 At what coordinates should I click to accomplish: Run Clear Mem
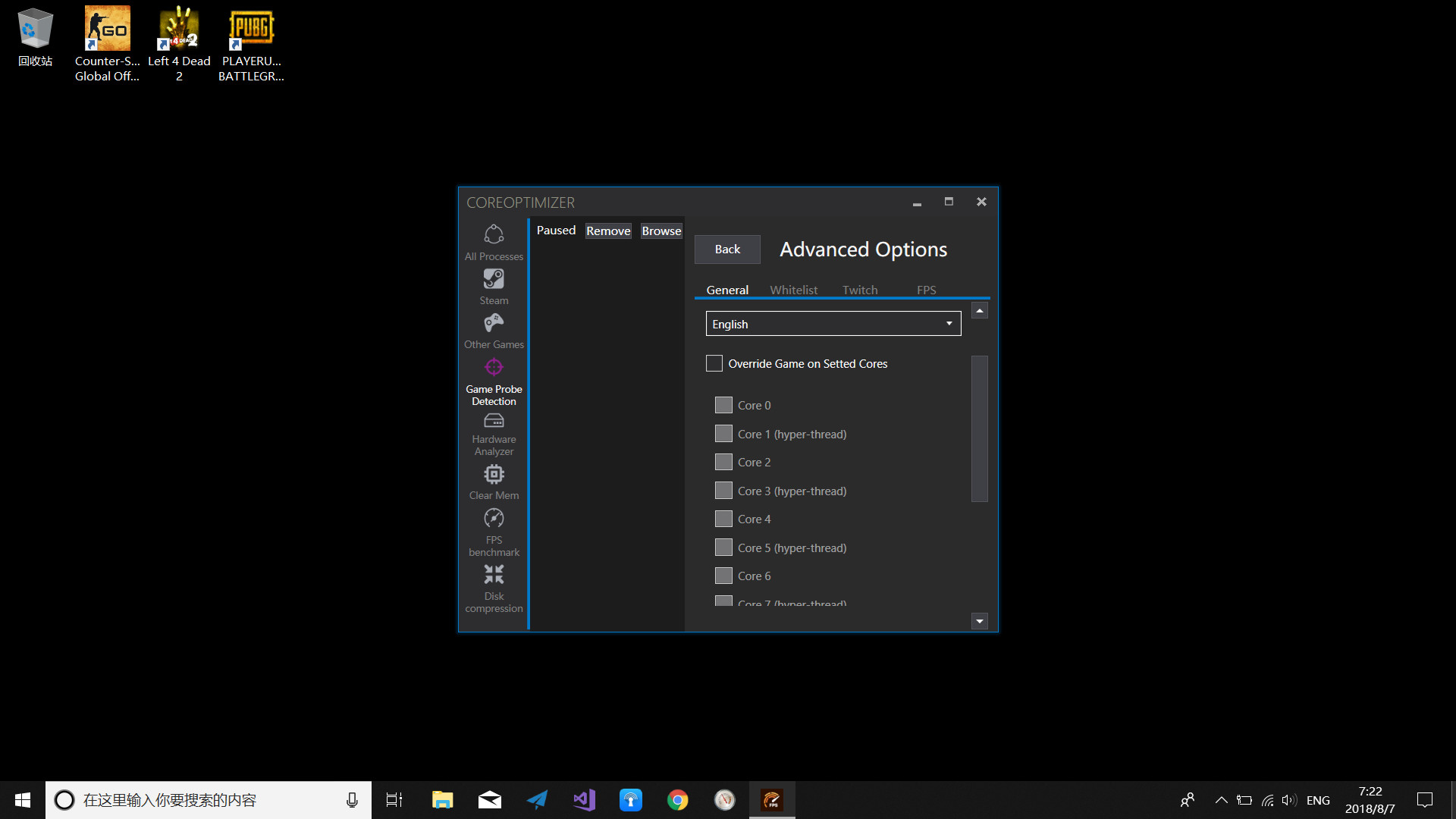pos(494,481)
